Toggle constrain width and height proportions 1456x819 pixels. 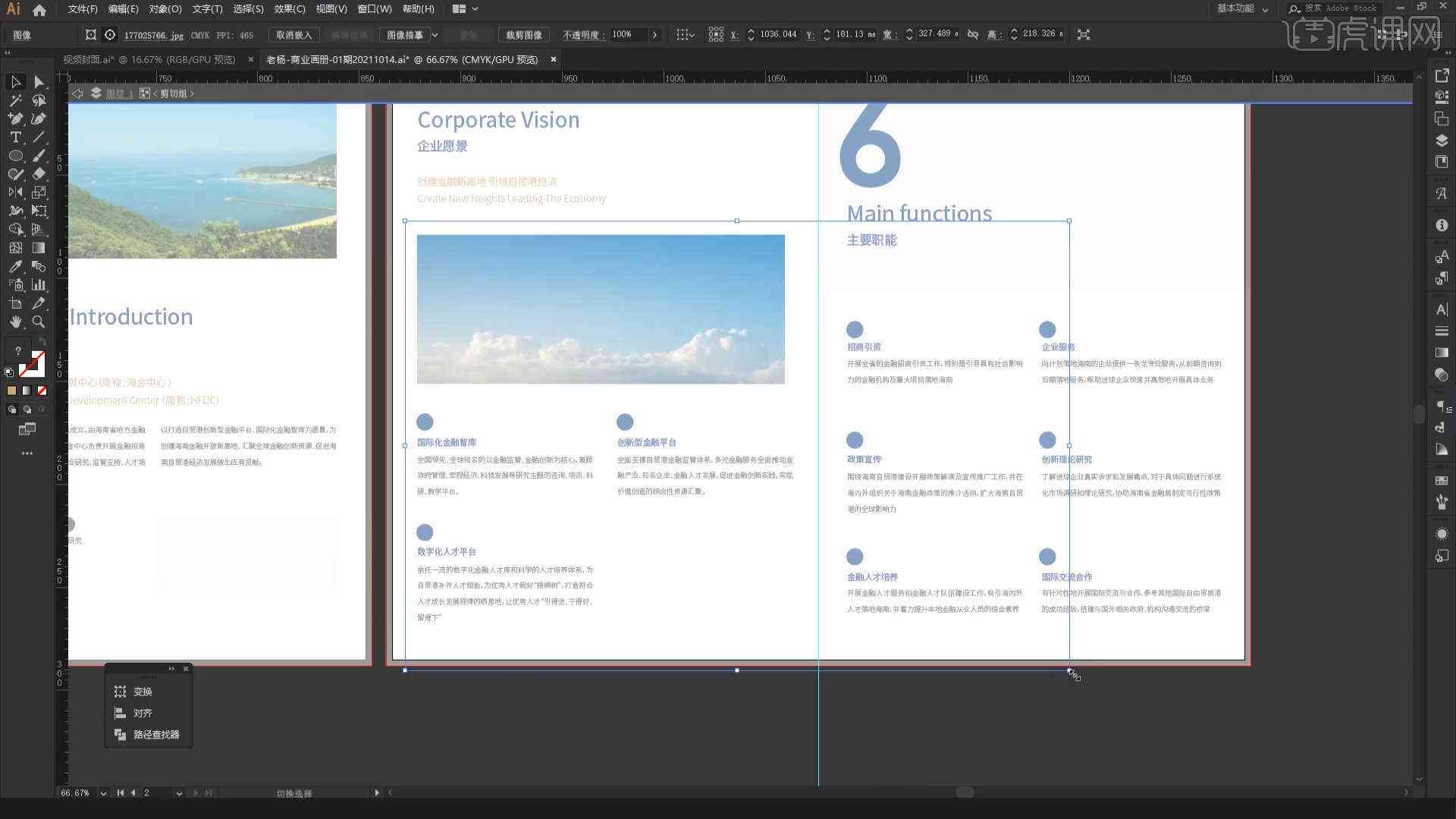973,35
